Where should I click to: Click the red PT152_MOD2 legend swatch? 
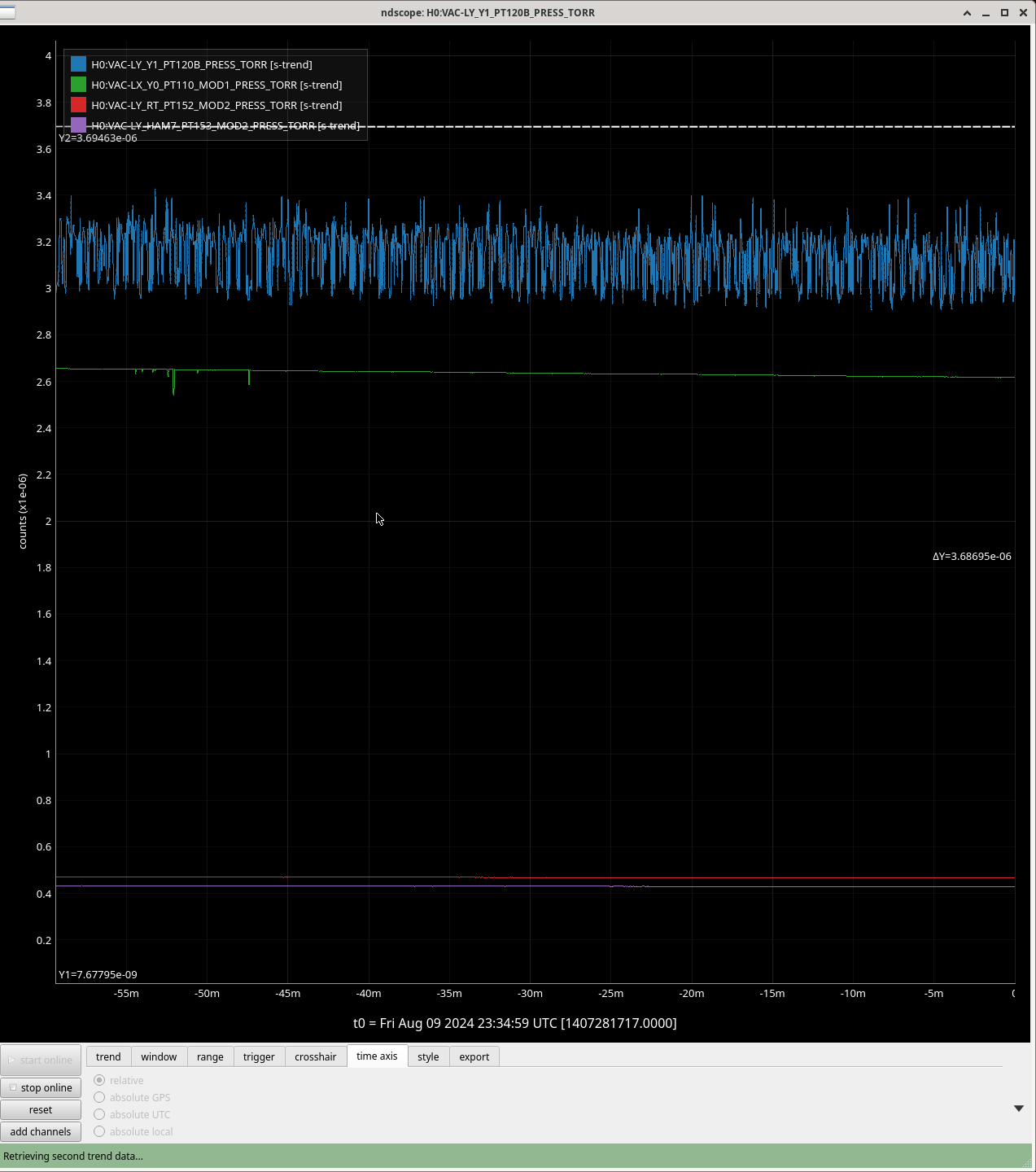(x=78, y=105)
